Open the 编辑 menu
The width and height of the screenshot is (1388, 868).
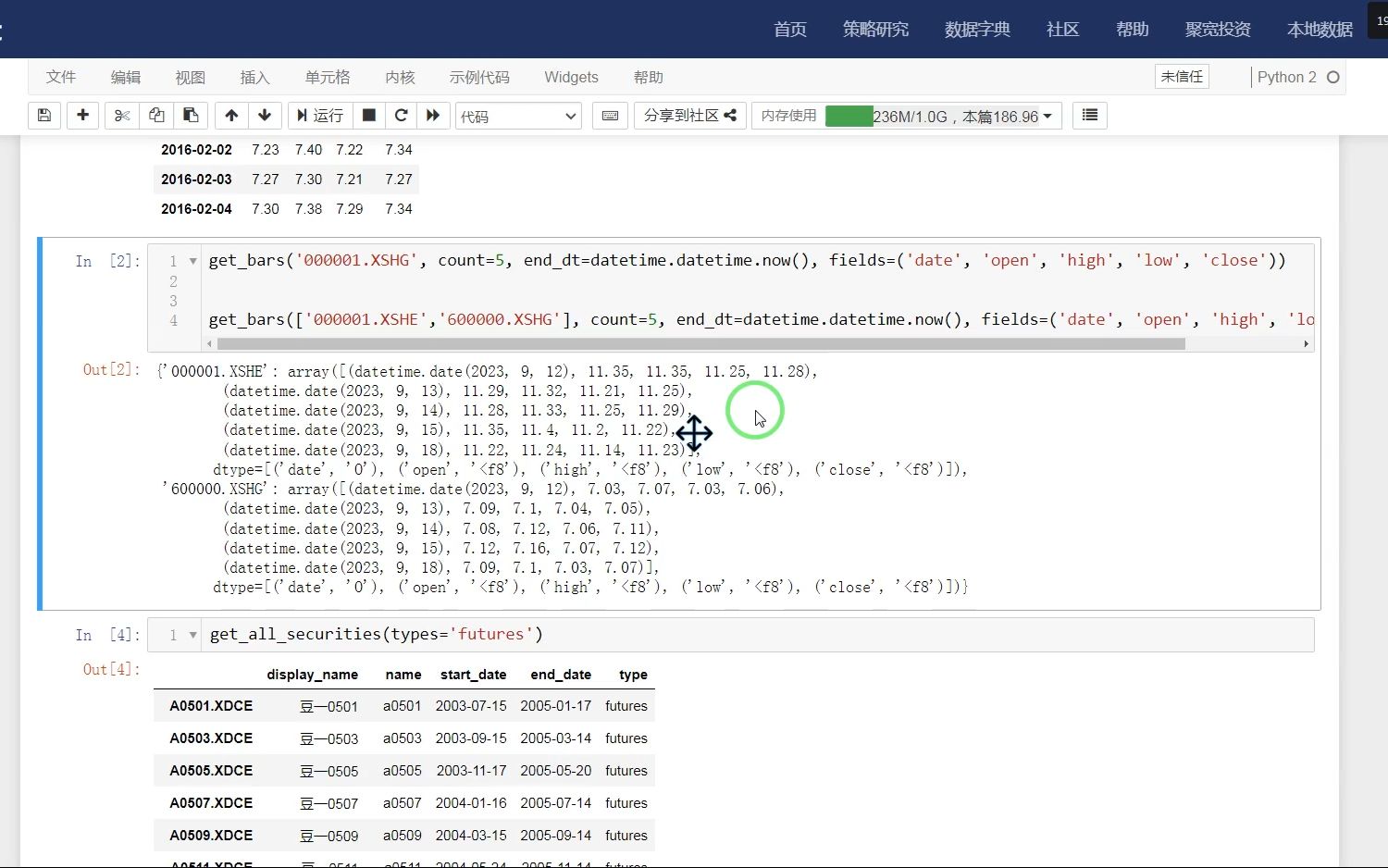126,77
